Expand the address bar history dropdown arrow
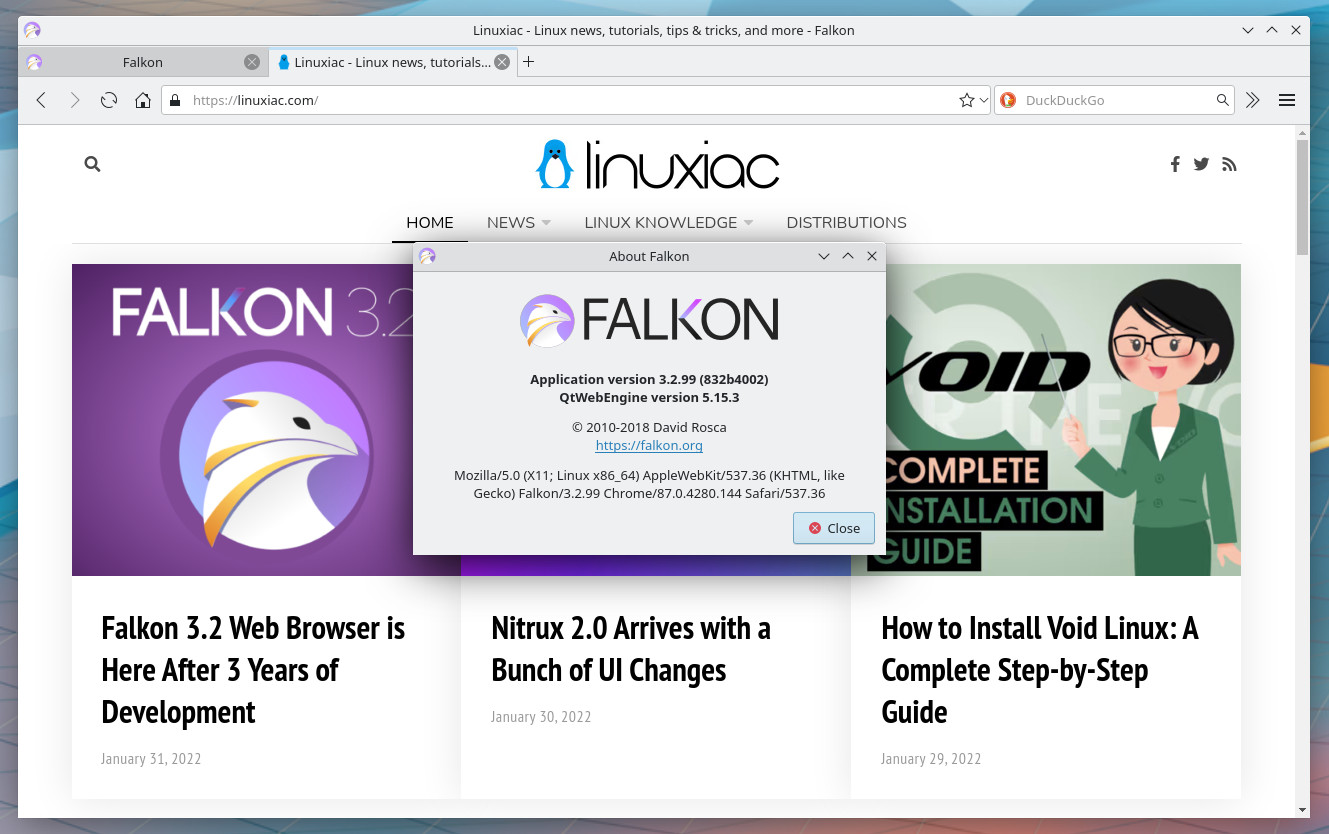Viewport: 1329px width, 834px height. 984,101
